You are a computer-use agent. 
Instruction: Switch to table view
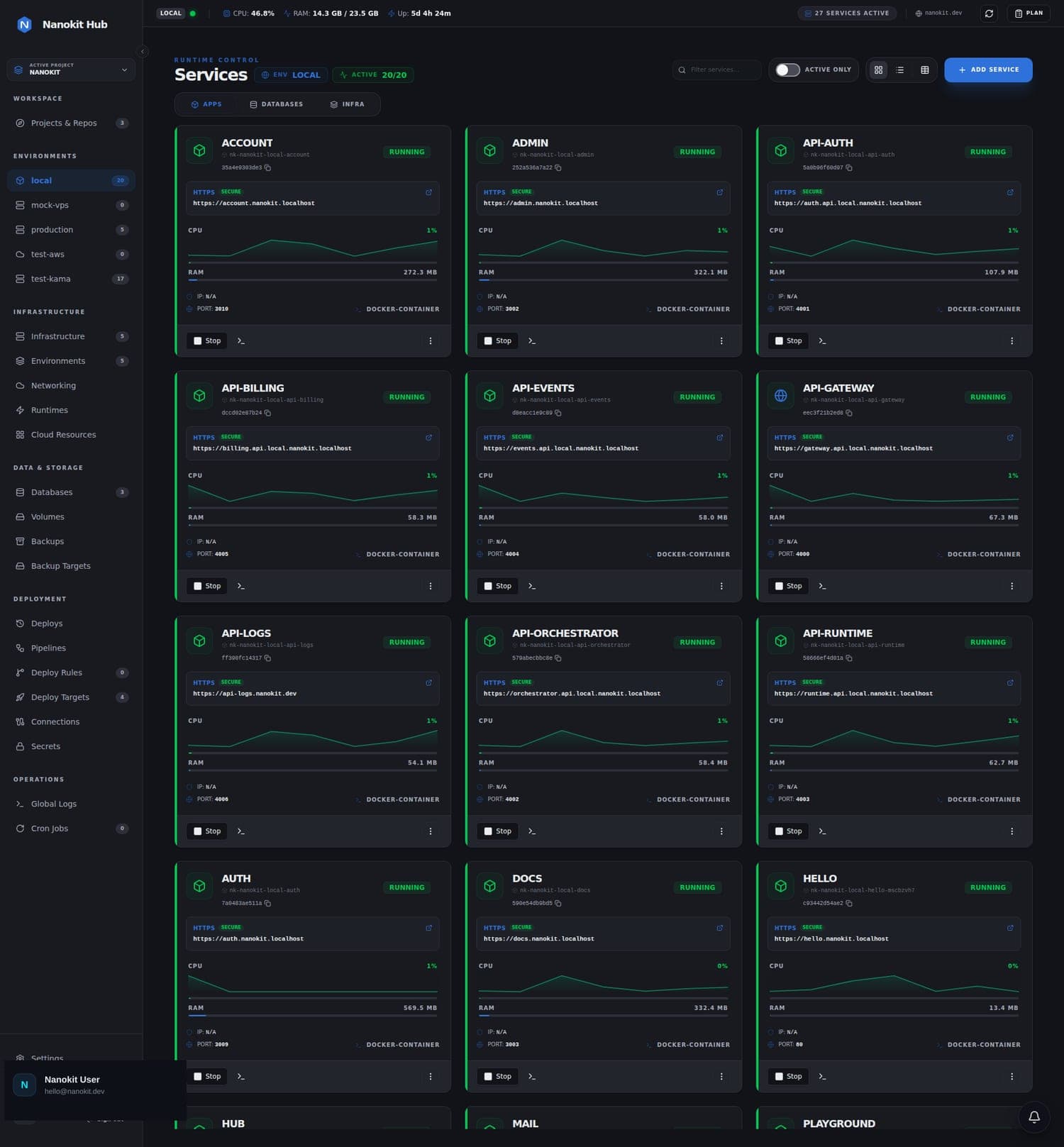pos(924,70)
